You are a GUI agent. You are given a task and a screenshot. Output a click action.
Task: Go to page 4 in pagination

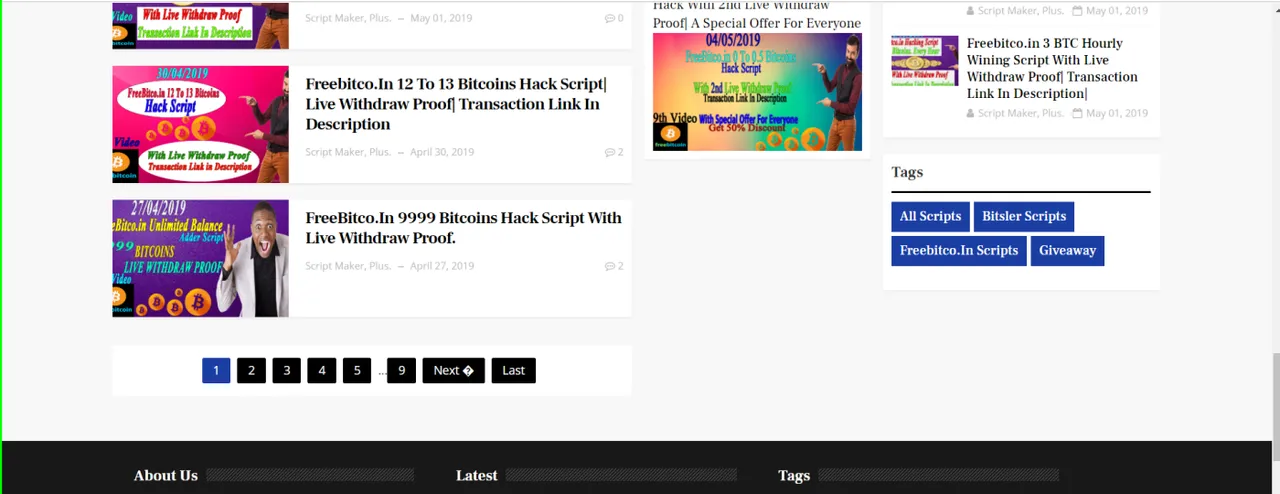pos(321,370)
